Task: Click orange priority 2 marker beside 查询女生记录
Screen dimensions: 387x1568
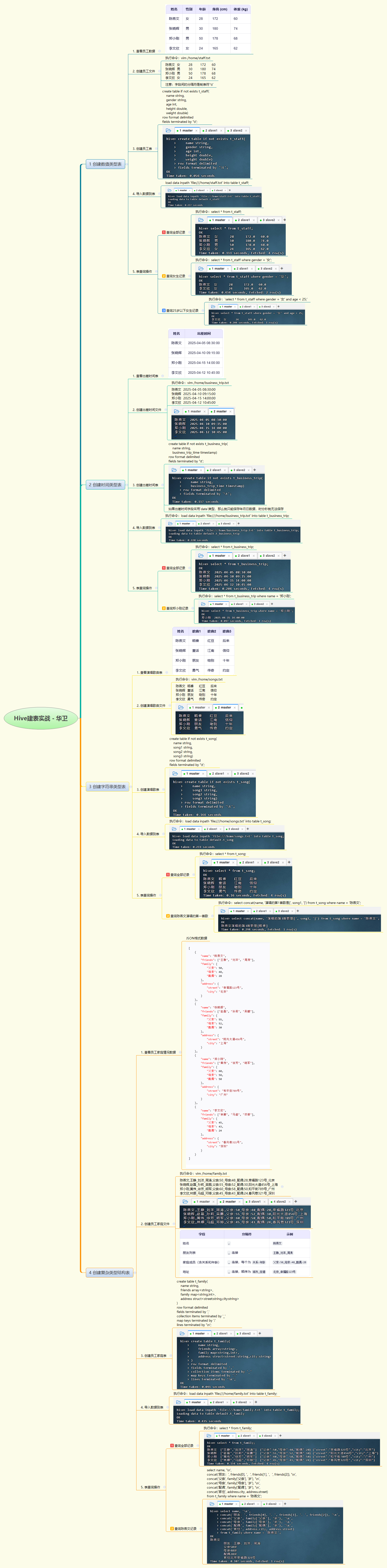Action: [164, 276]
